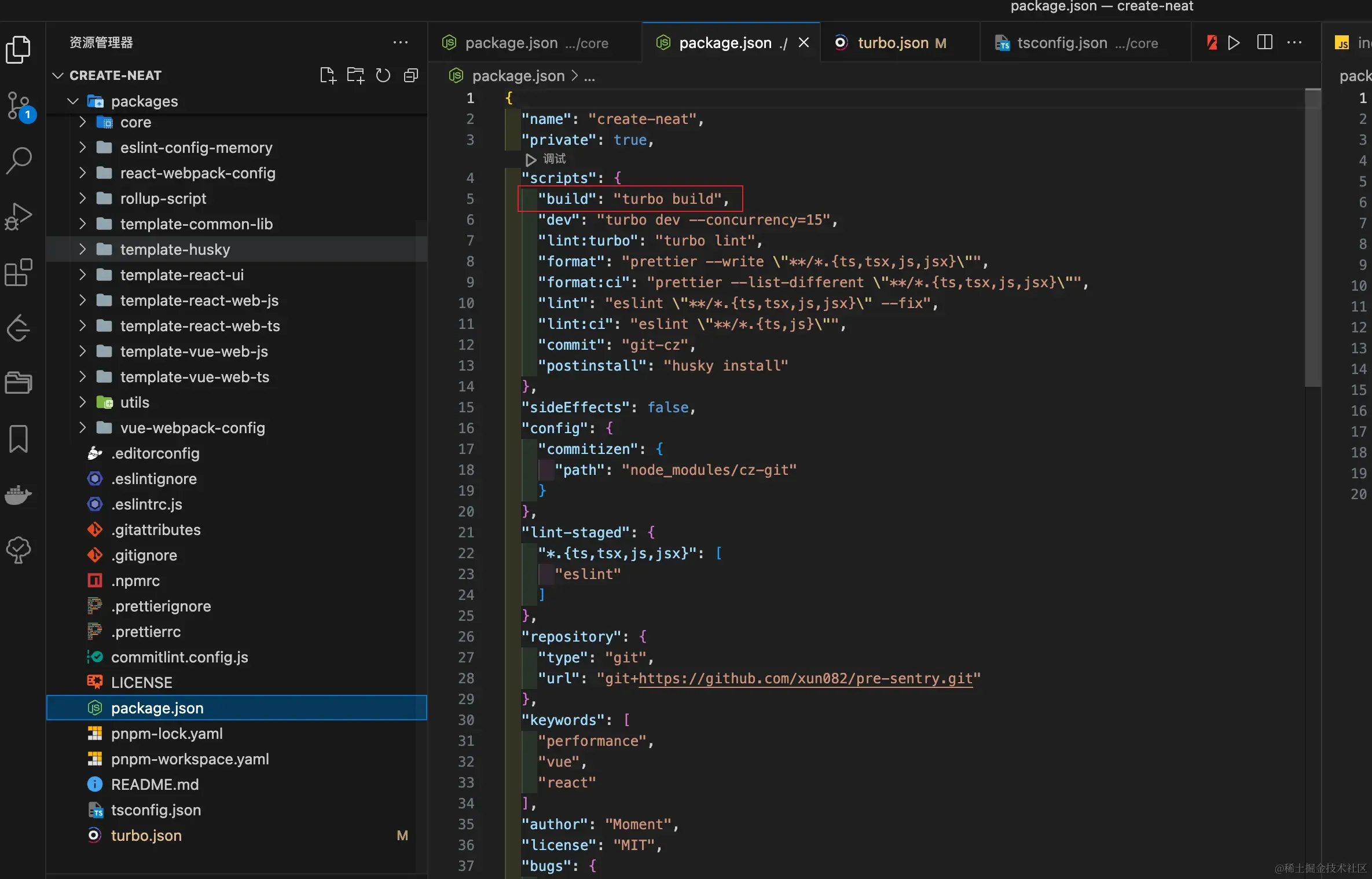Viewport: 1372px width, 879px height.
Task: Open Source Control view with 1 badge
Action: click(x=20, y=107)
